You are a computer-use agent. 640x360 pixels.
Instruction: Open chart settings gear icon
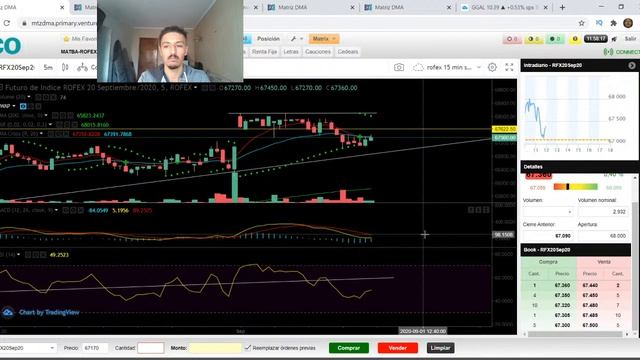point(492,67)
